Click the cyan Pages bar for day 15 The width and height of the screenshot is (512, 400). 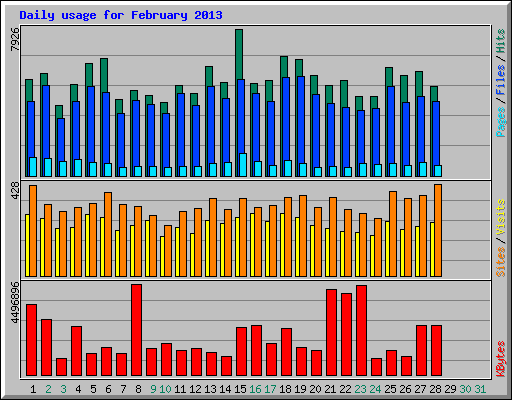(243, 165)
